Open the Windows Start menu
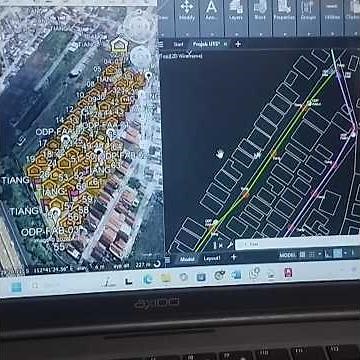The image size is (360, 360). pyautogui.click(x=16, y=287)
